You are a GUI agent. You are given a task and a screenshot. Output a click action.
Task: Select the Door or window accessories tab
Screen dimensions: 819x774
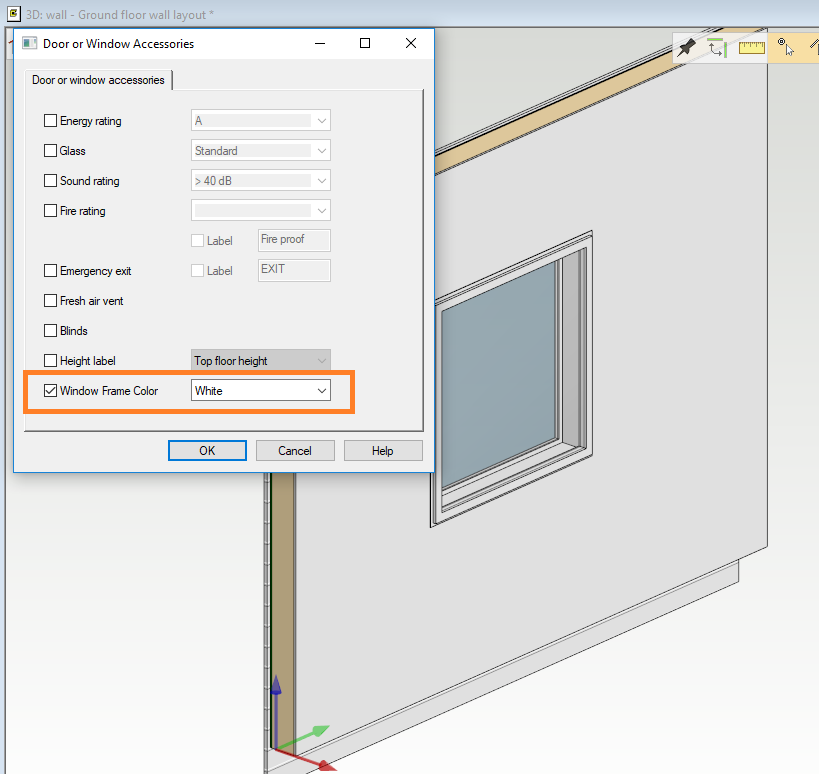pos(98,80)
